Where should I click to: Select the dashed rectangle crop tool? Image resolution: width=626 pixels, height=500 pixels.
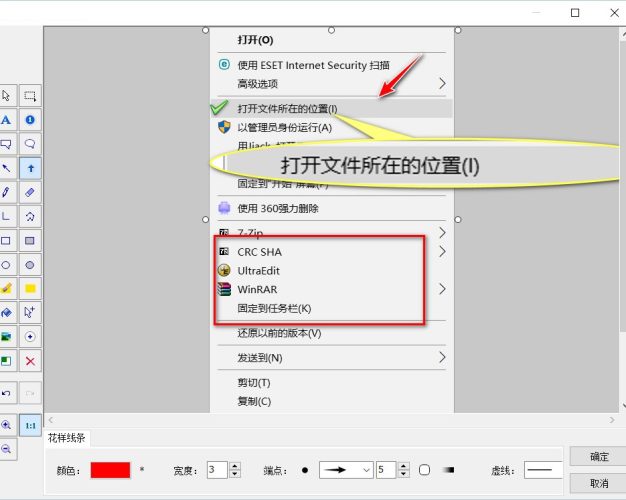pos(30,96)
